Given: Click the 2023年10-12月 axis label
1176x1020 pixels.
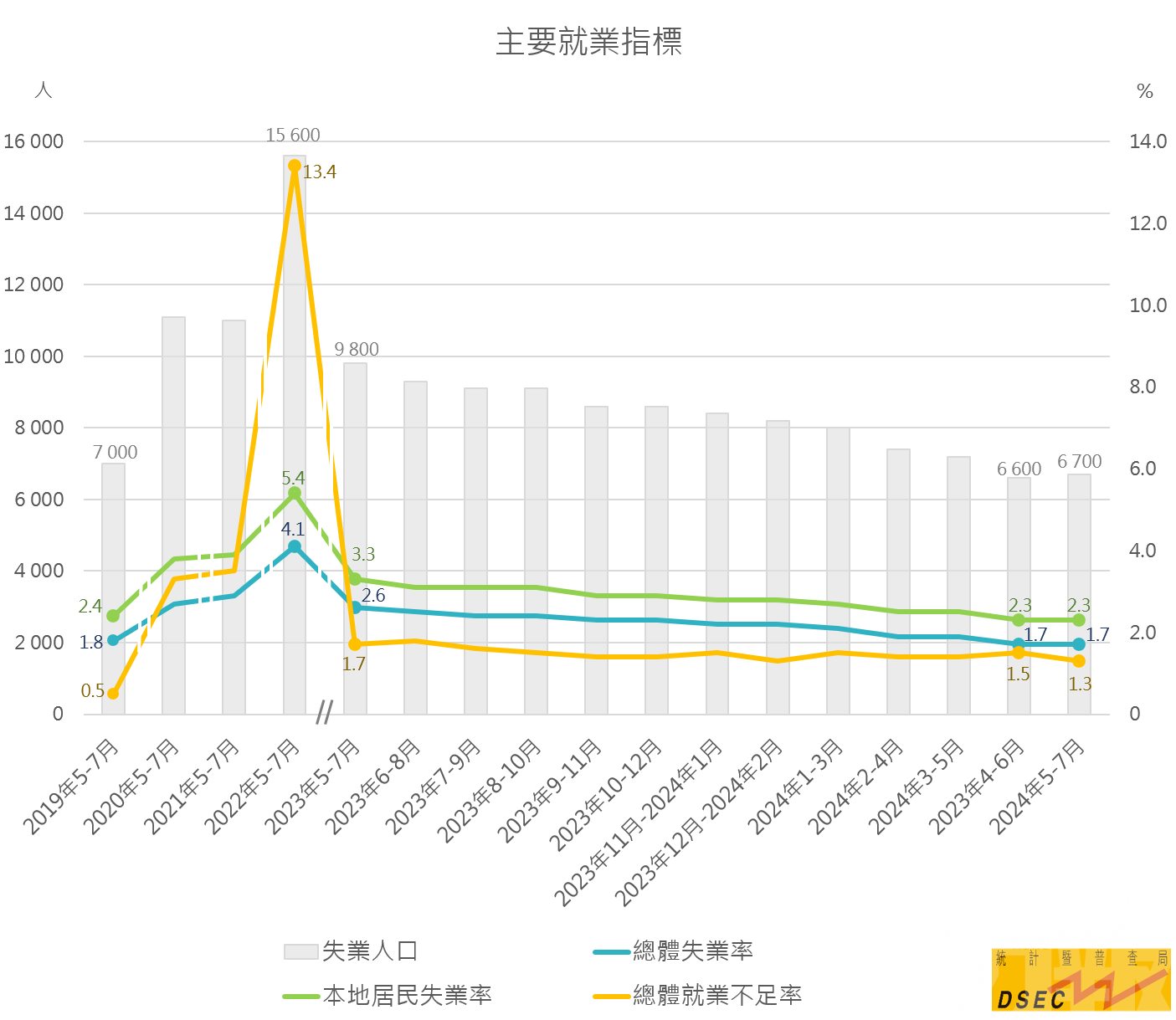Looking at the screenshot, I should (x=607, y=796).
